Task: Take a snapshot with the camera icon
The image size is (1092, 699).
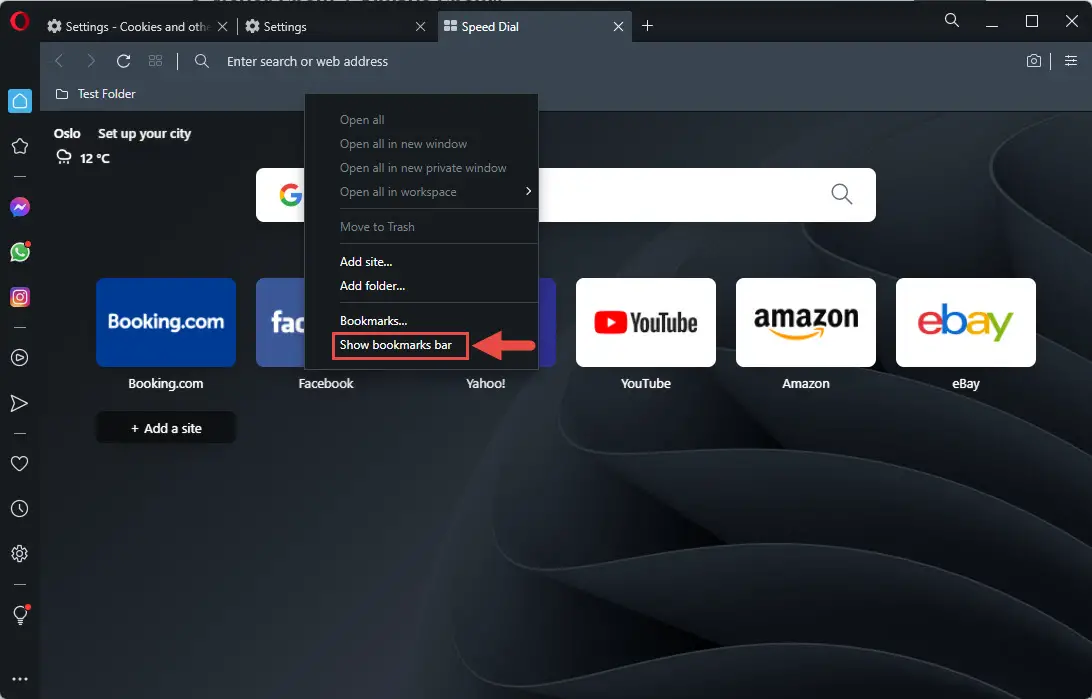Action: pyautogui.click(x=1034, y=61)
